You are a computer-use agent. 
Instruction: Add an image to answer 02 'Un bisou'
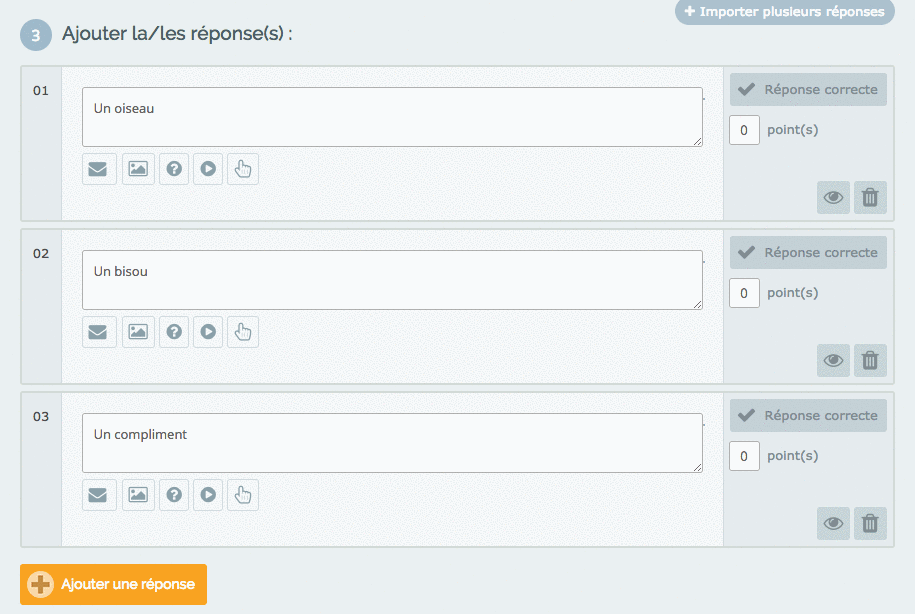click(x=138, y=332)
